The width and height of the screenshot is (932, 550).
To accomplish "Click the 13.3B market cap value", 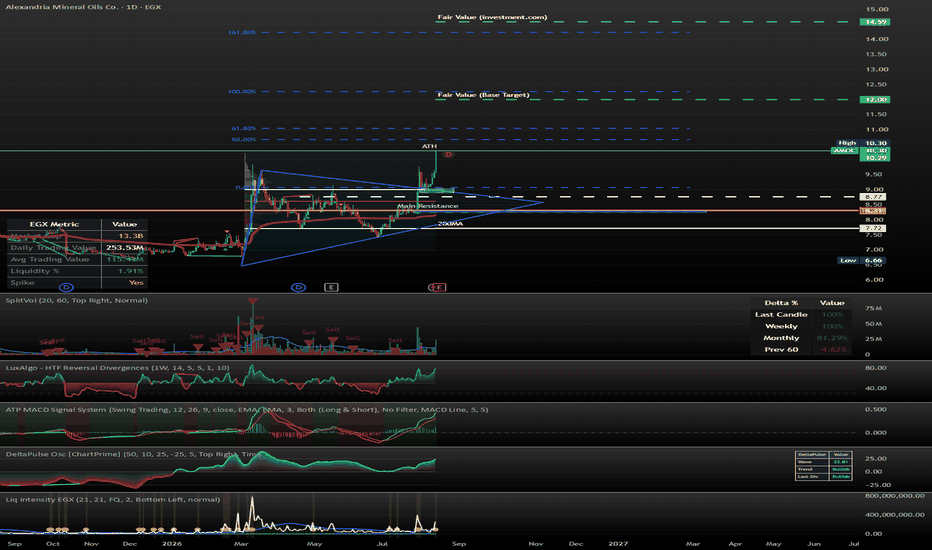I will pyautogui.click(x=131, y=236).
